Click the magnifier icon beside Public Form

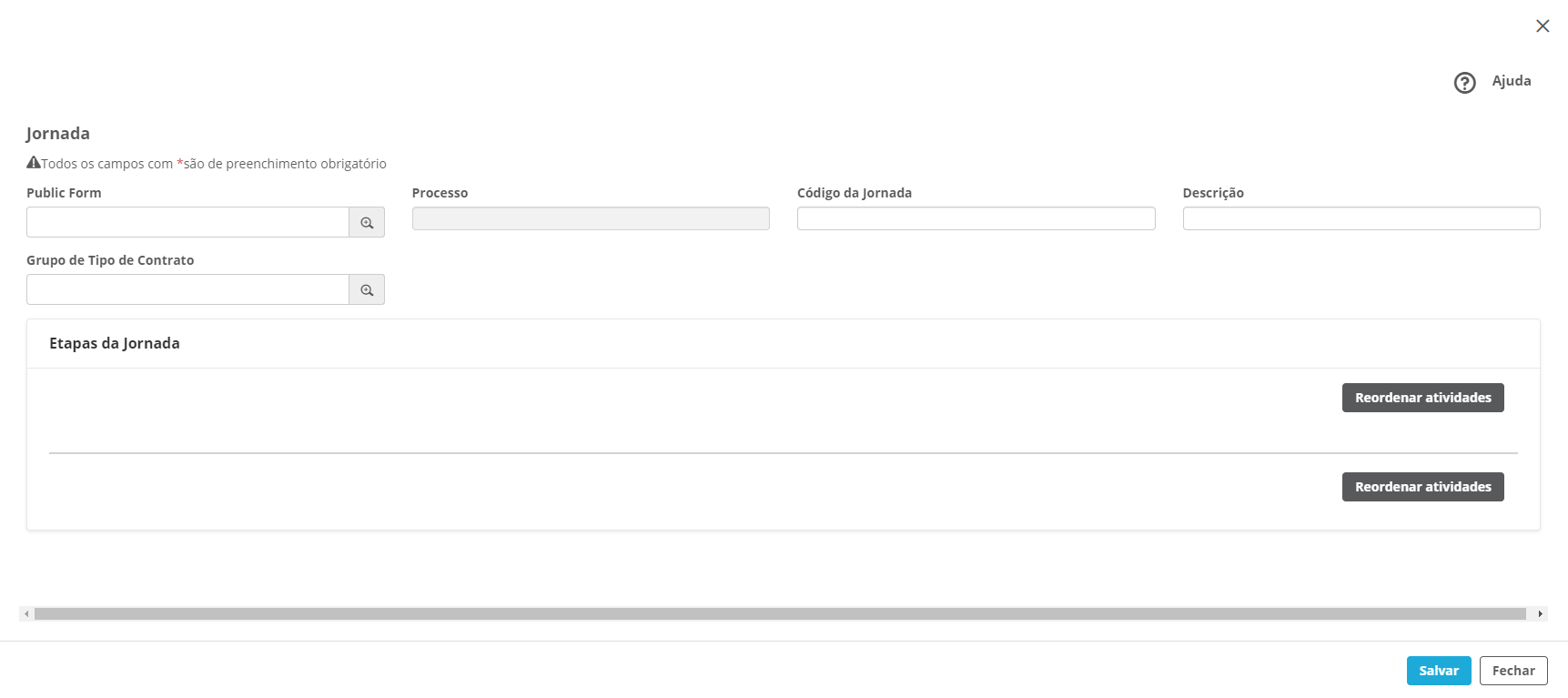click(x=367, y=223)
